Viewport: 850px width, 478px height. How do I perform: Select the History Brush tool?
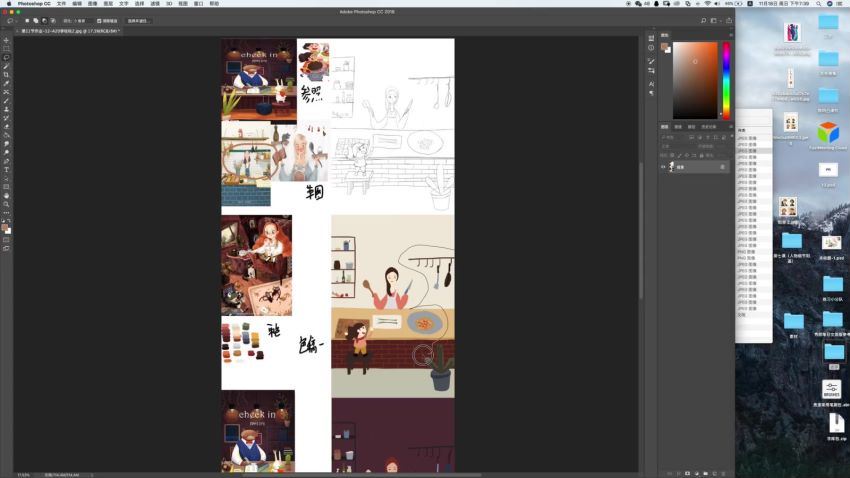7,118
